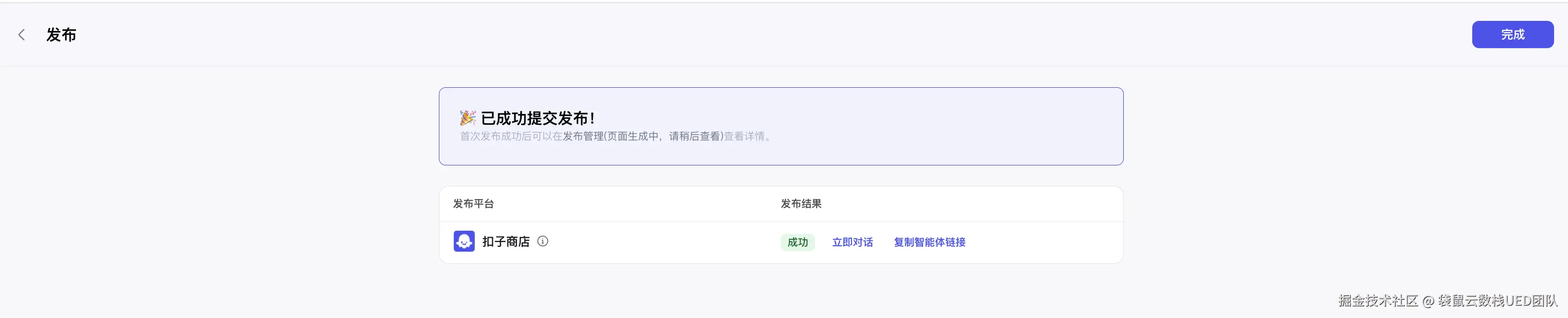Open 立即对话 to chat now
Viewport: 1568px width, 318px height.
pyautogui.click(x=852, y=243)
